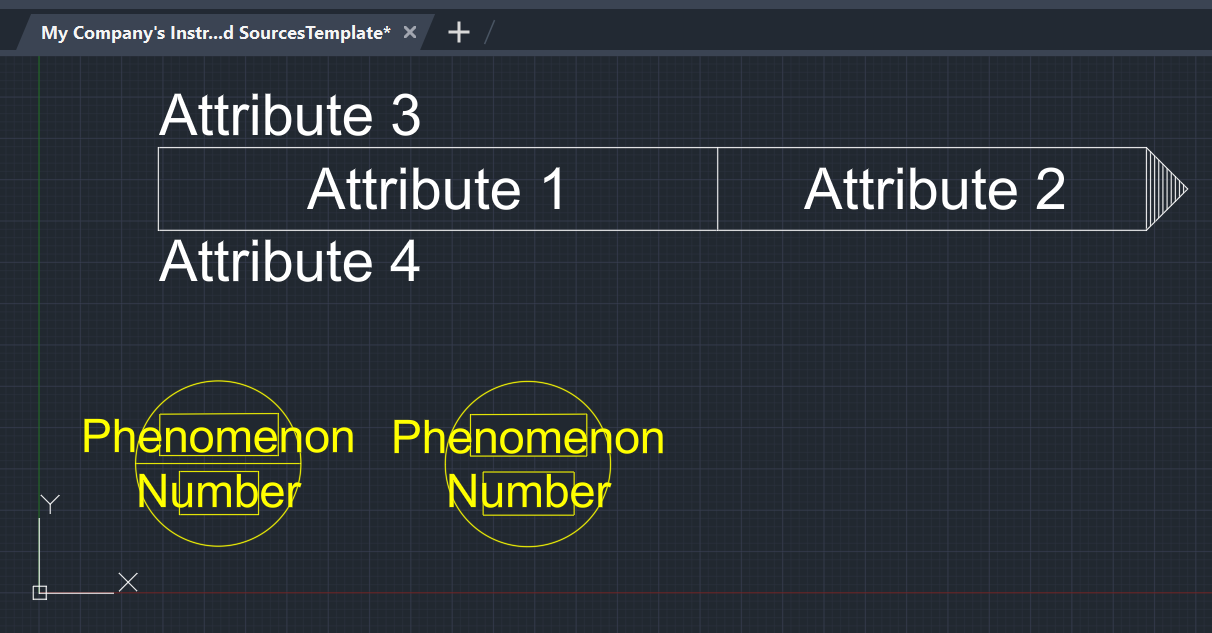Pick the Attribute 3 label above the box

click(x=289, y=116)
